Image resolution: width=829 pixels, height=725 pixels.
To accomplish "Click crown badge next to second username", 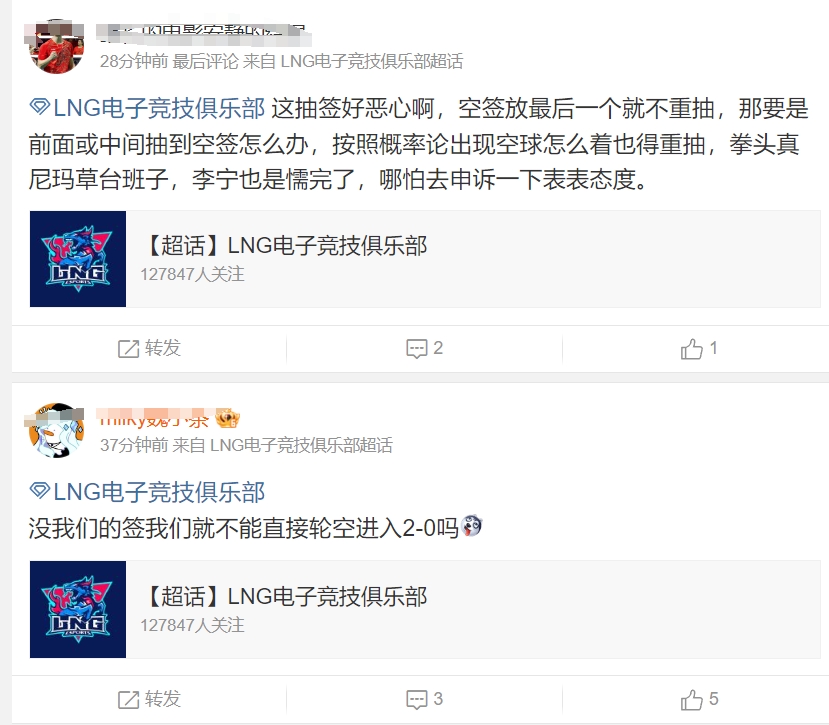I will coord(228,418).
